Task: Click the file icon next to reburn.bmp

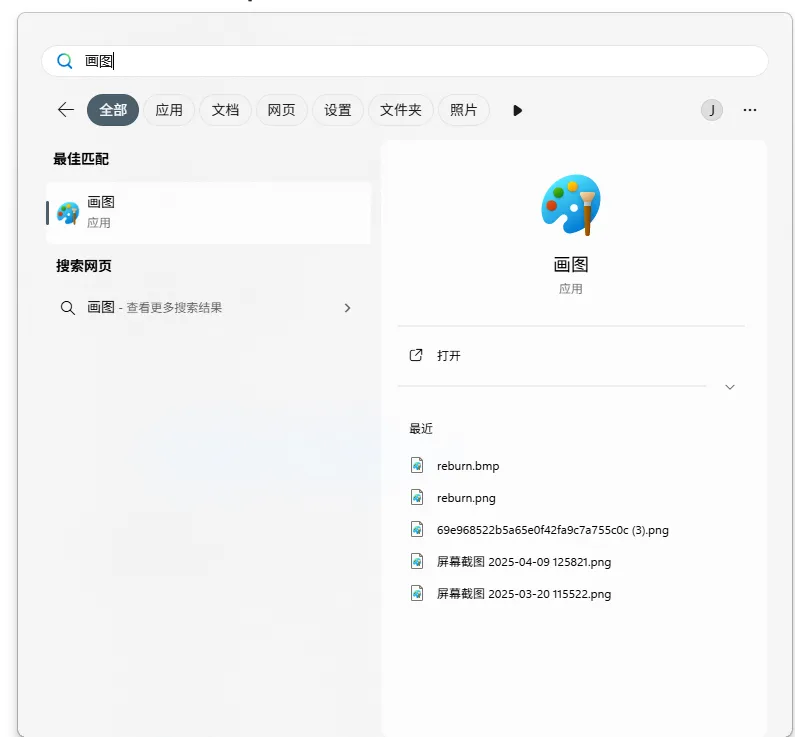Action: (x=417, y=465)
